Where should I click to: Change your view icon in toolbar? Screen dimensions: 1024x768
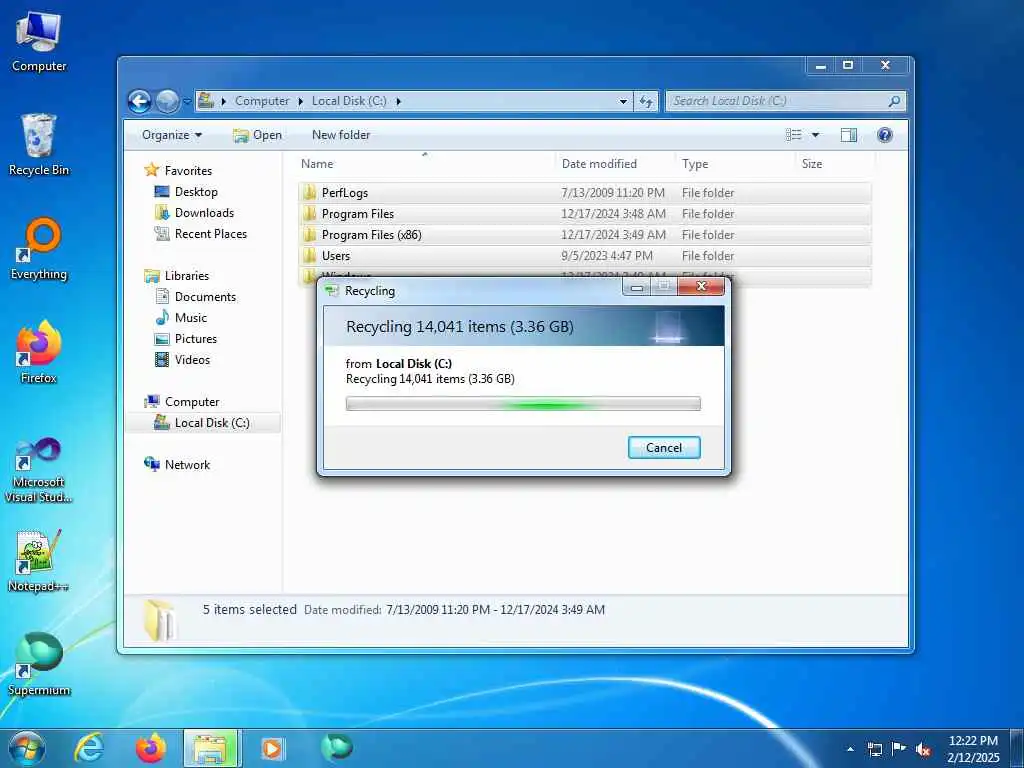(x=793, y=135)
